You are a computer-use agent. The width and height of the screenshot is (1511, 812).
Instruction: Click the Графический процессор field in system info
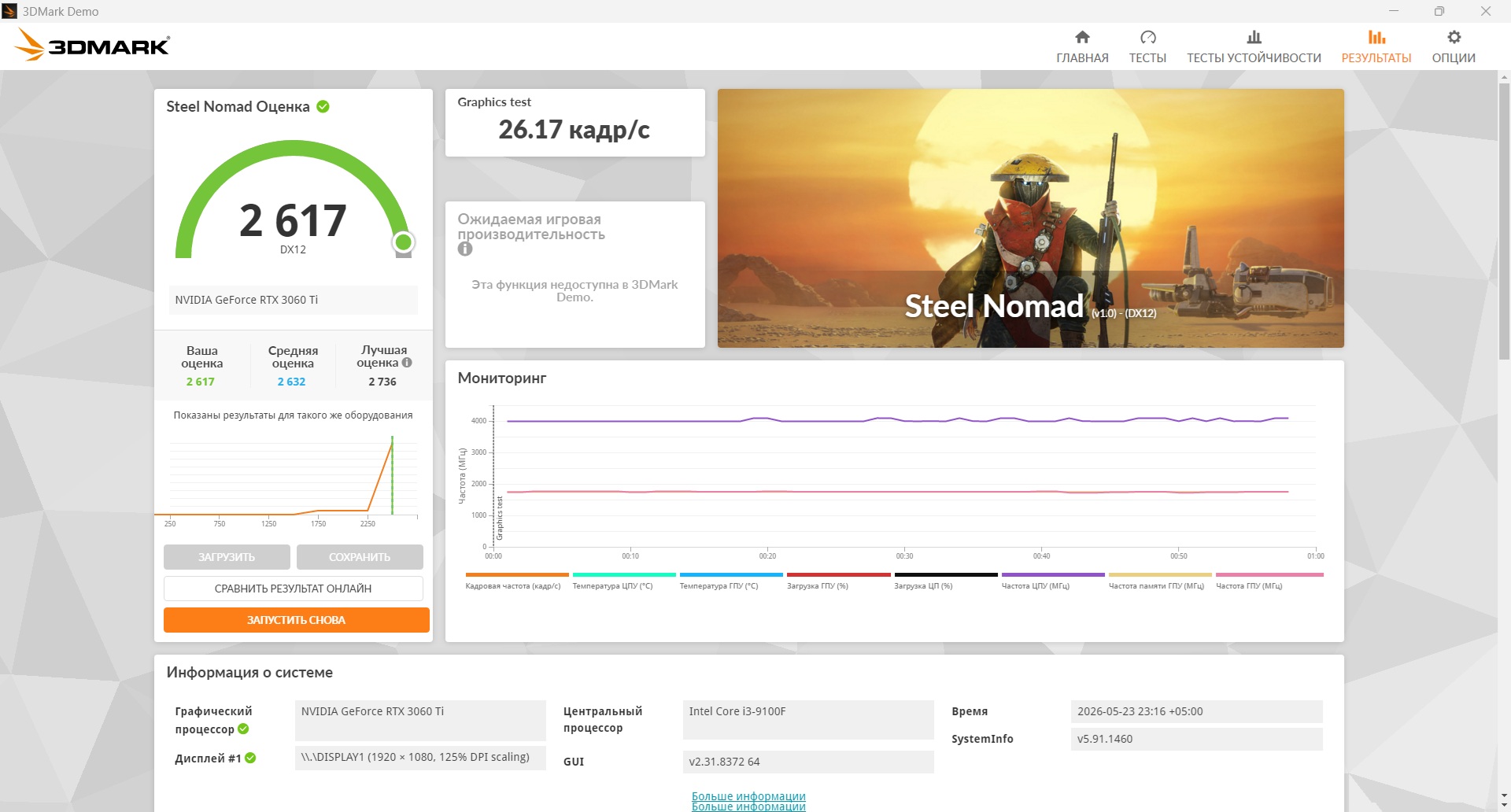coord(420,720)
